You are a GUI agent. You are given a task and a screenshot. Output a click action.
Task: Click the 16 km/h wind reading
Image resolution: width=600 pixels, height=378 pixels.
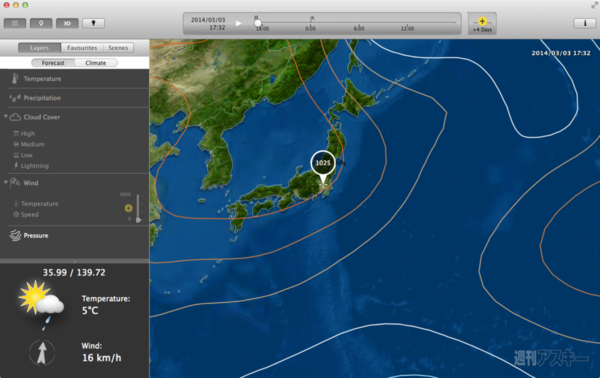point(101,358)
